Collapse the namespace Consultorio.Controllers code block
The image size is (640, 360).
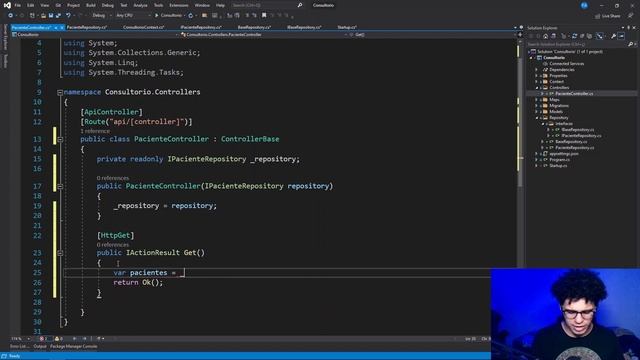coord(60,93)
